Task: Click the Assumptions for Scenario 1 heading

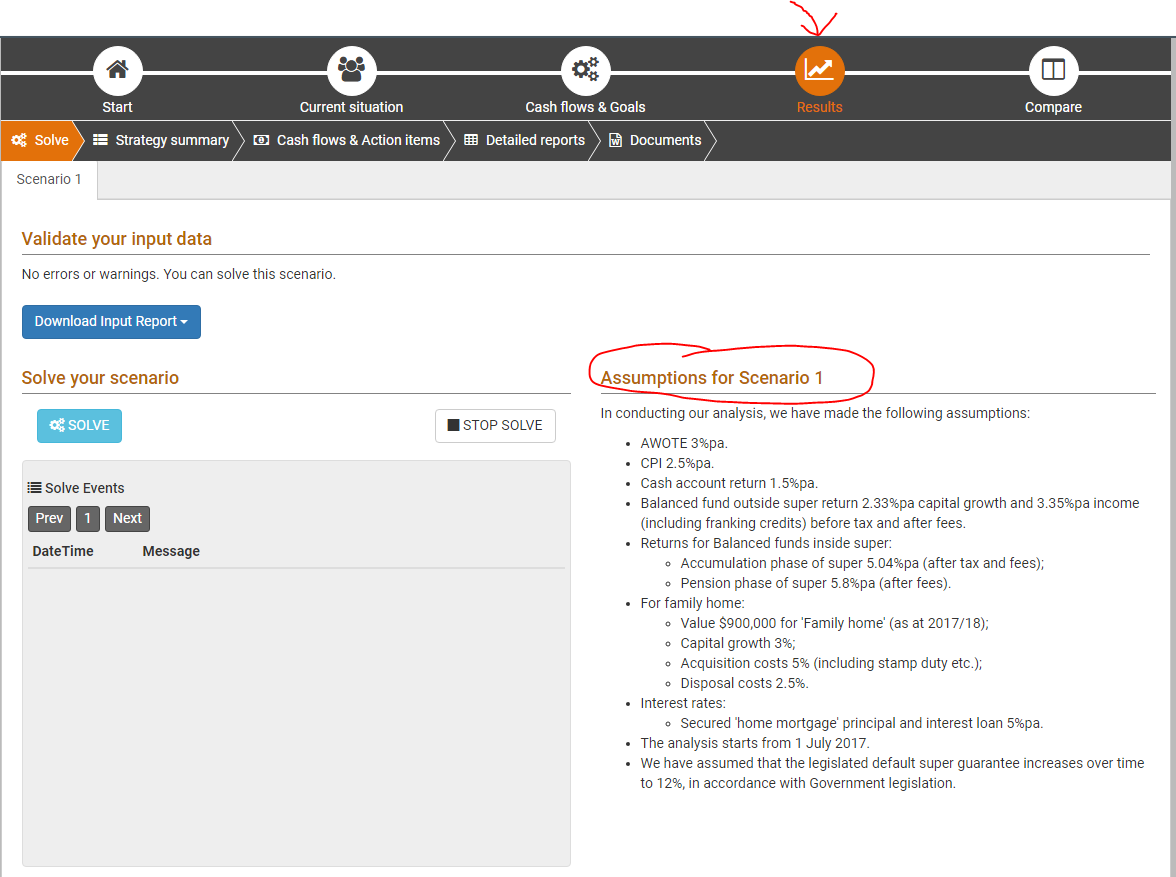Action: click(712, 378)
